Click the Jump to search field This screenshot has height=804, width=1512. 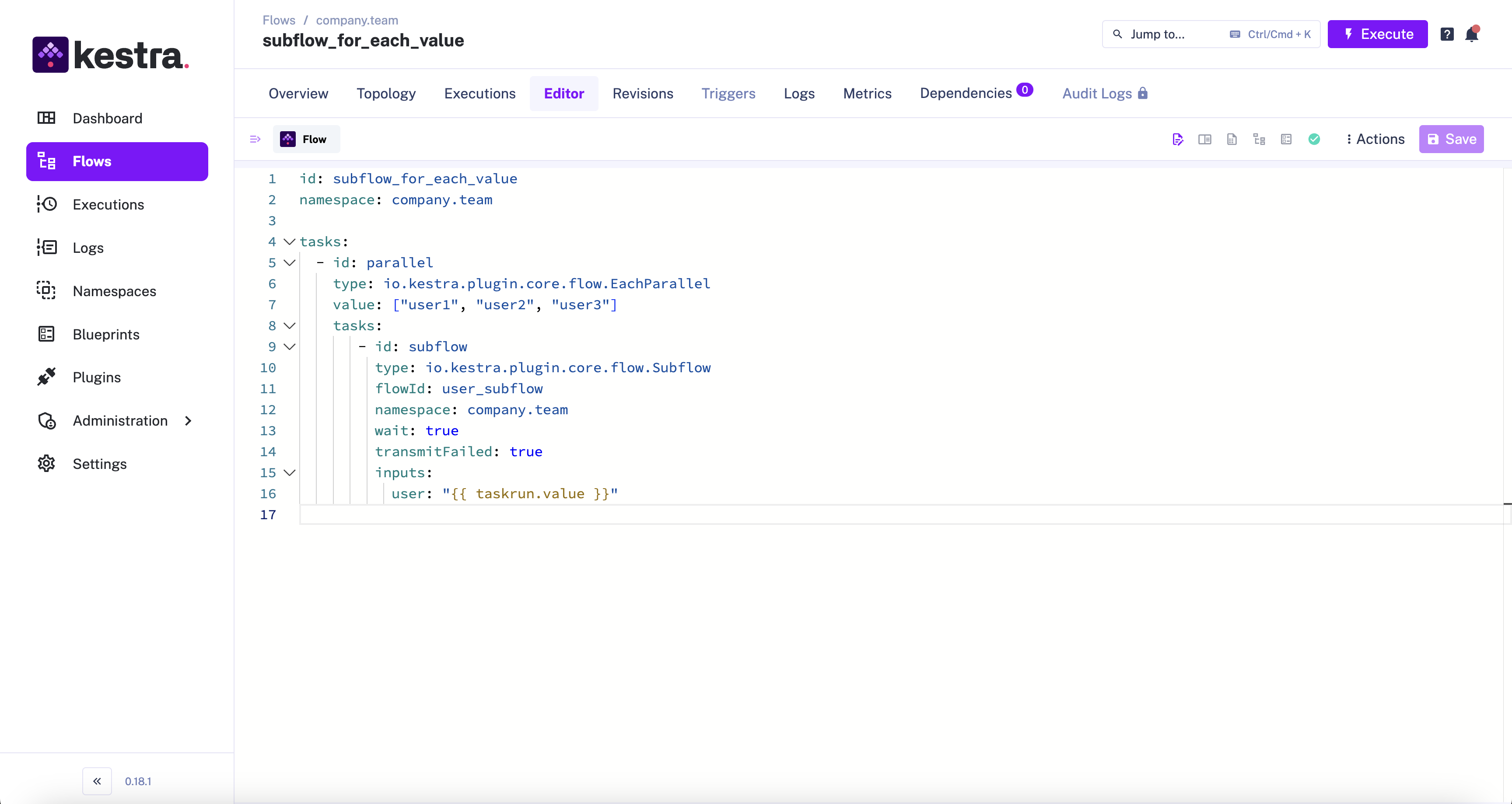pyautogui.click(x=1168, y=34)
